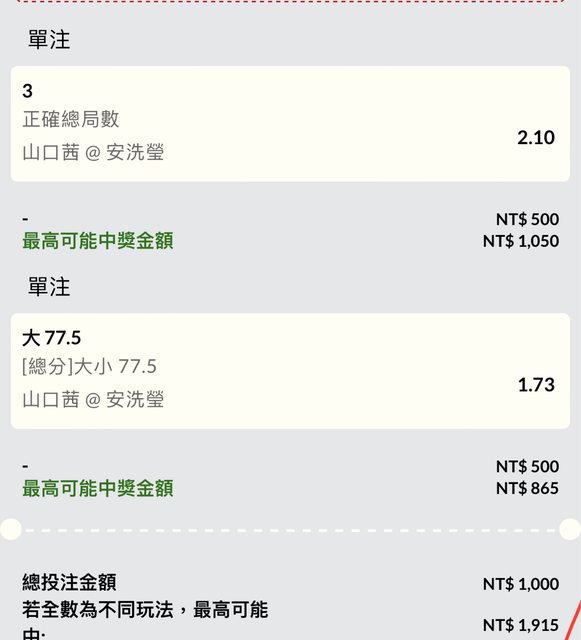The image size is (581, 640).
Task: Tap the second 單注 heading
Action: [49, 287]
